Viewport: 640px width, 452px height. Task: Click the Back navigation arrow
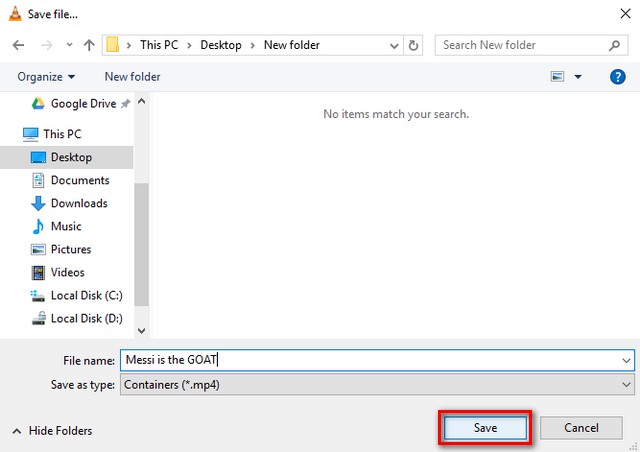[x=19, y=45]
